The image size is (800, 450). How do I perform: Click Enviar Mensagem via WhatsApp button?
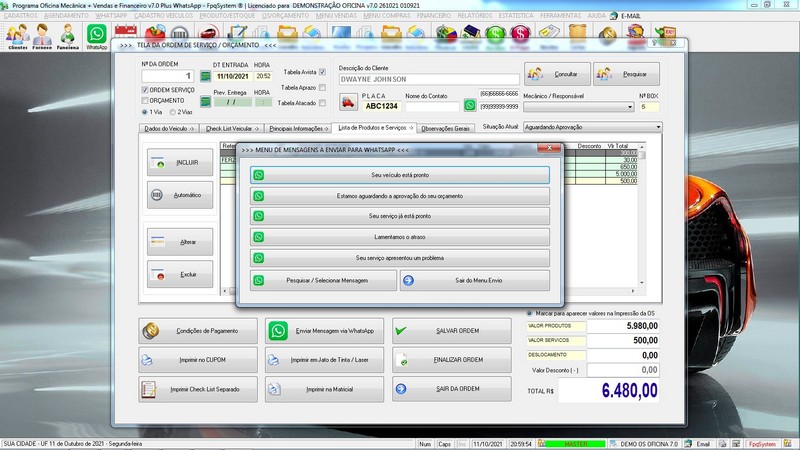324,331
